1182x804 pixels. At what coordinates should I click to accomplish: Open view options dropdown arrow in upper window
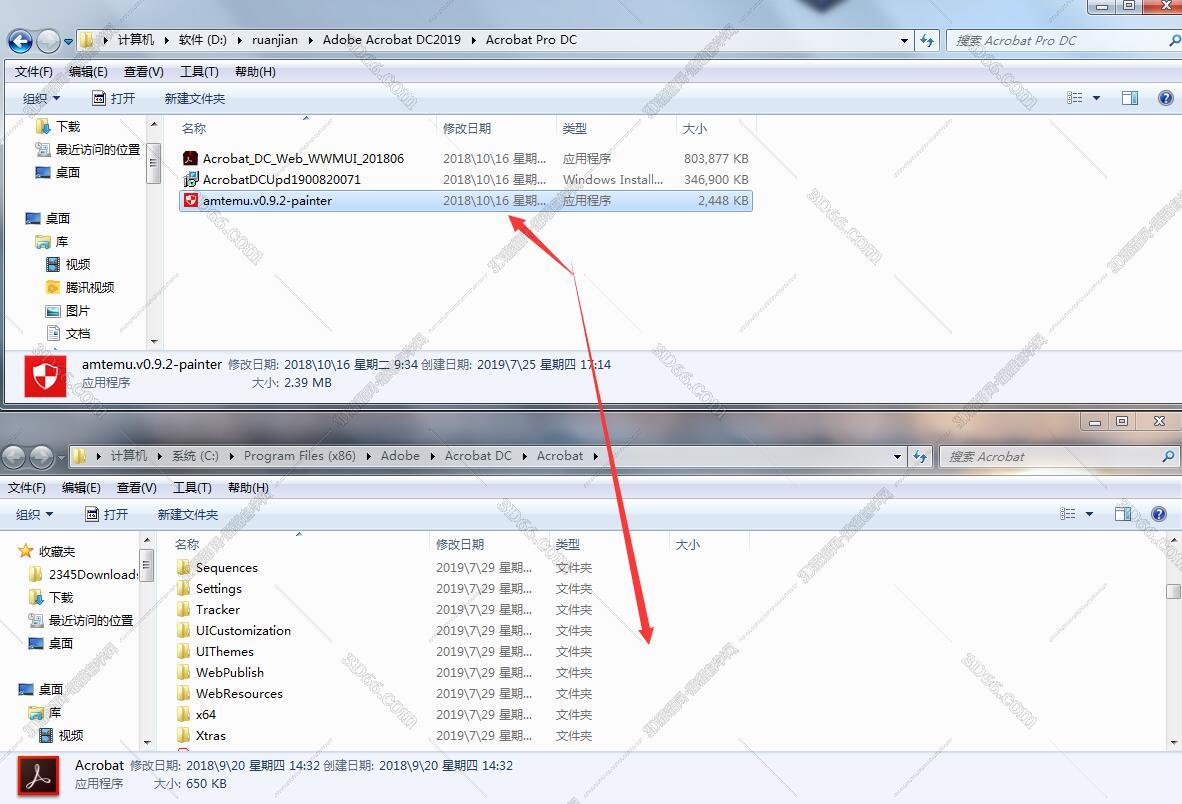click(1096, 98)
